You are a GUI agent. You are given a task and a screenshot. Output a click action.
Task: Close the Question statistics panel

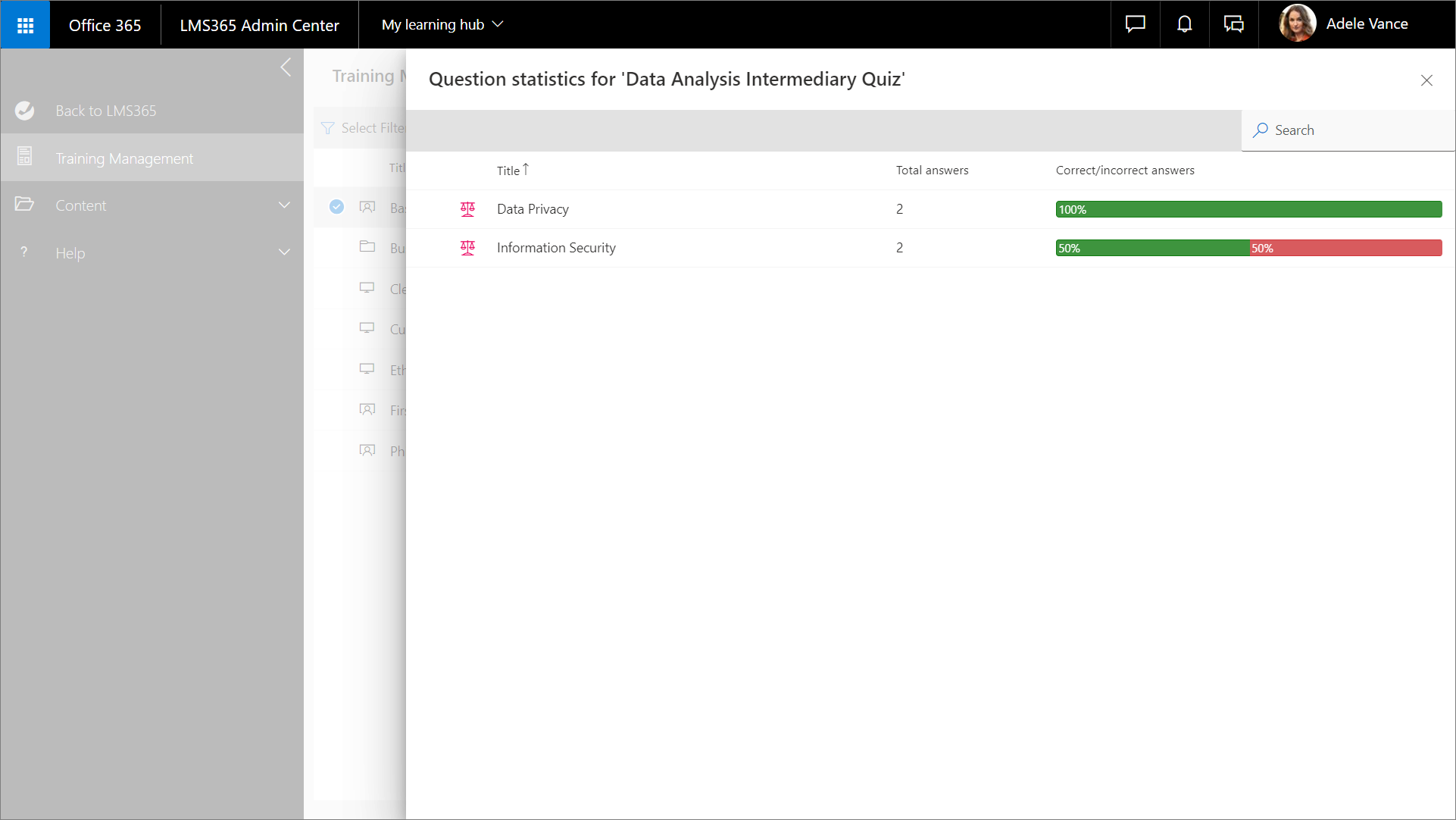1426,80
